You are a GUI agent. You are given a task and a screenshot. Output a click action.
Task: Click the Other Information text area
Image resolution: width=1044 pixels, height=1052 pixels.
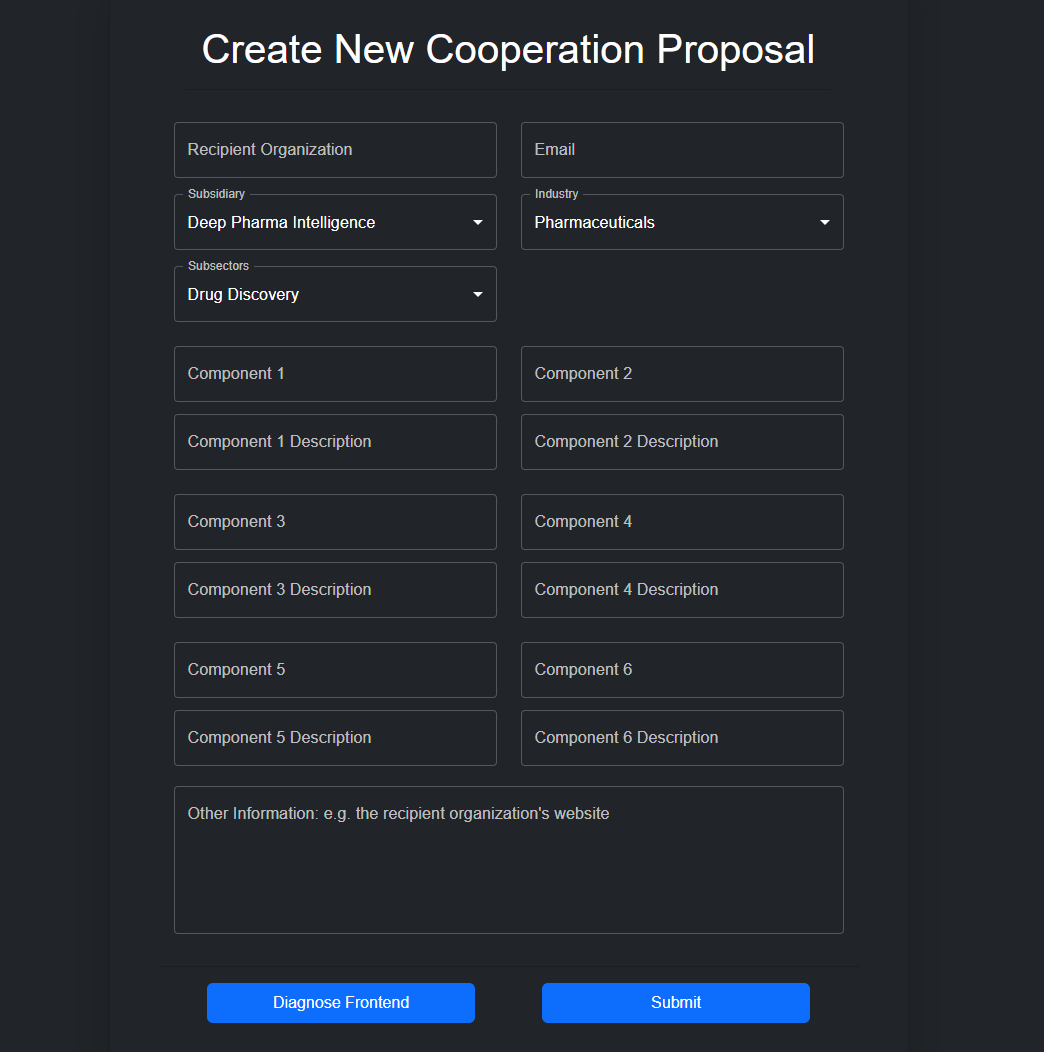pyautogui.click(x=508, y=860)
